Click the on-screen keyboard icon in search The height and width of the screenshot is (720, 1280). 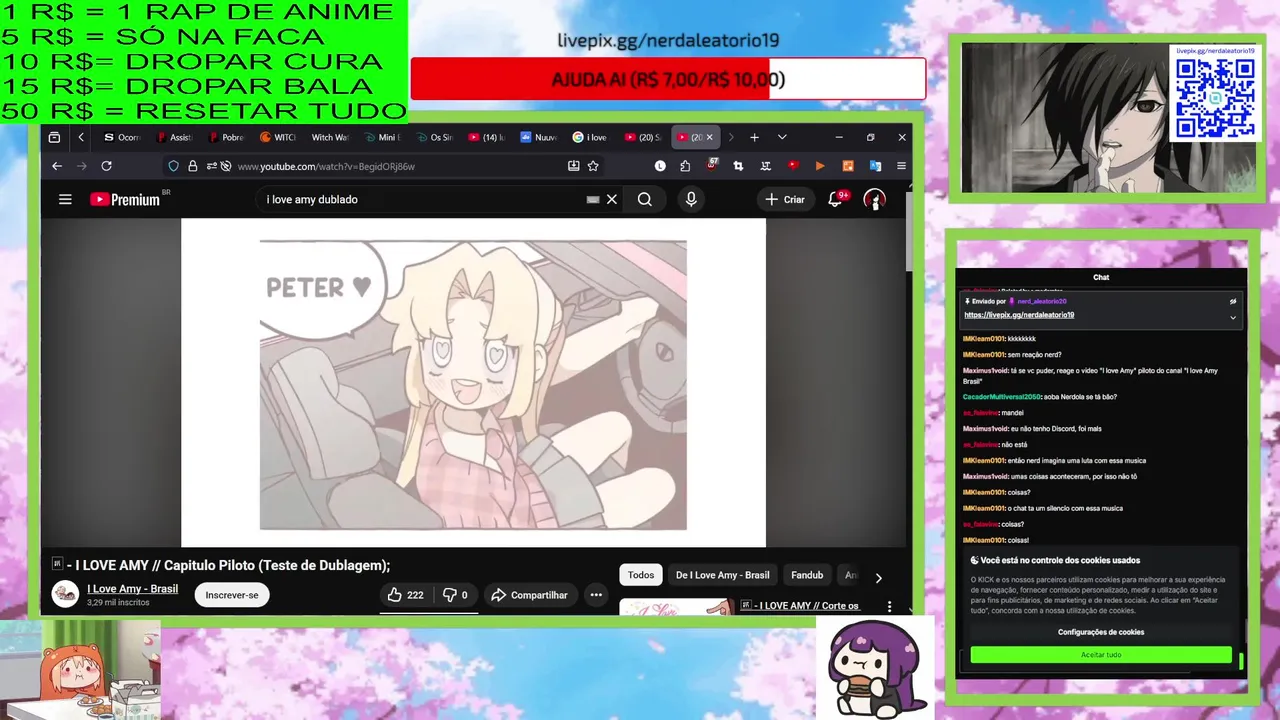593,199
